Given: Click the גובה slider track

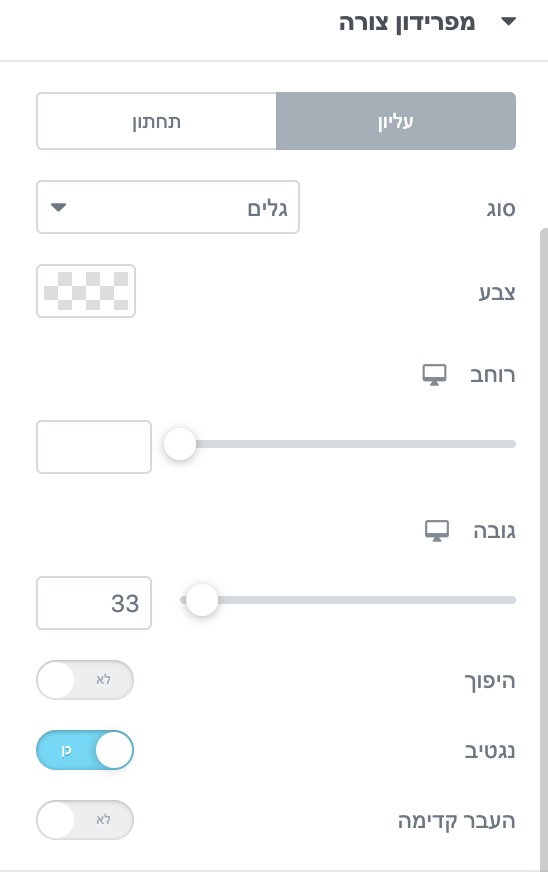Looking at the screenshot, I should point(348,600).
